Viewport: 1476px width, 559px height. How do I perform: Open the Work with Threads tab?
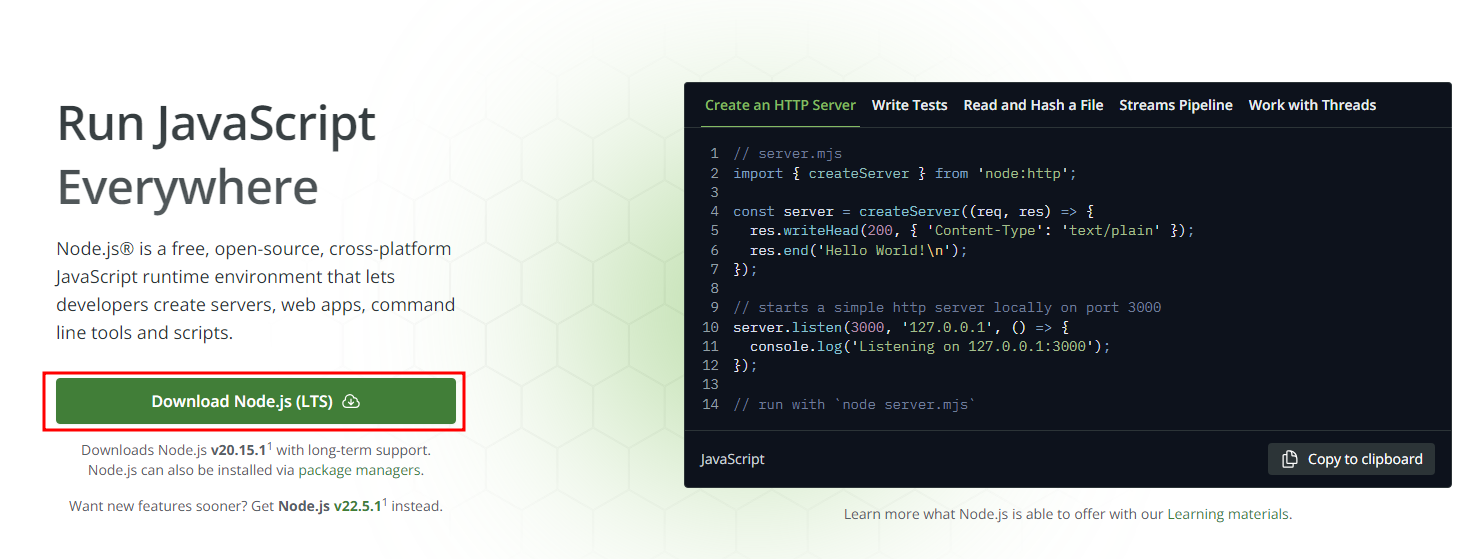click(x=1312, y=105)
